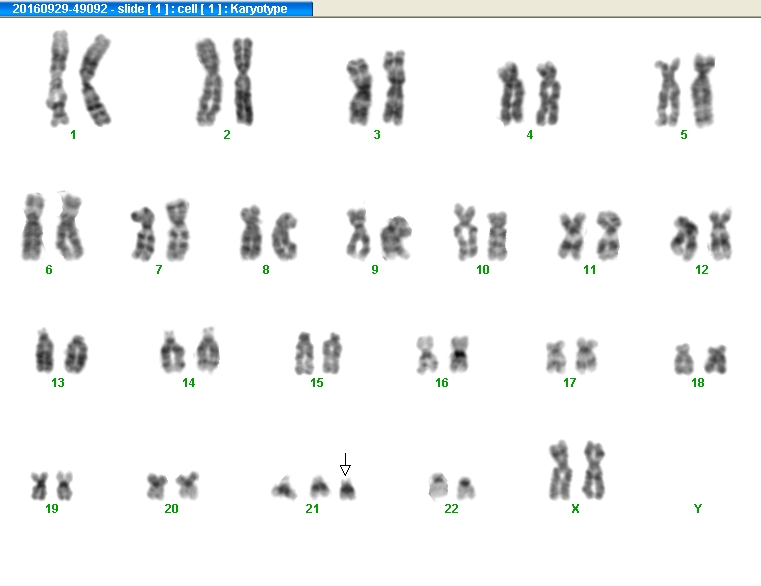Click the green label '11'
Viewport: 761px width, 586px height.
click(x=590, y=270)
